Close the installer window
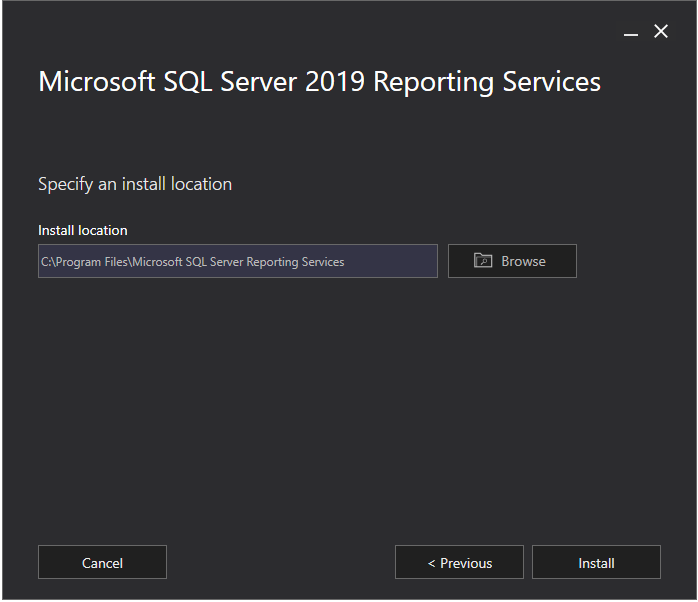The image size is (698, 602). [x=661, y=31]
